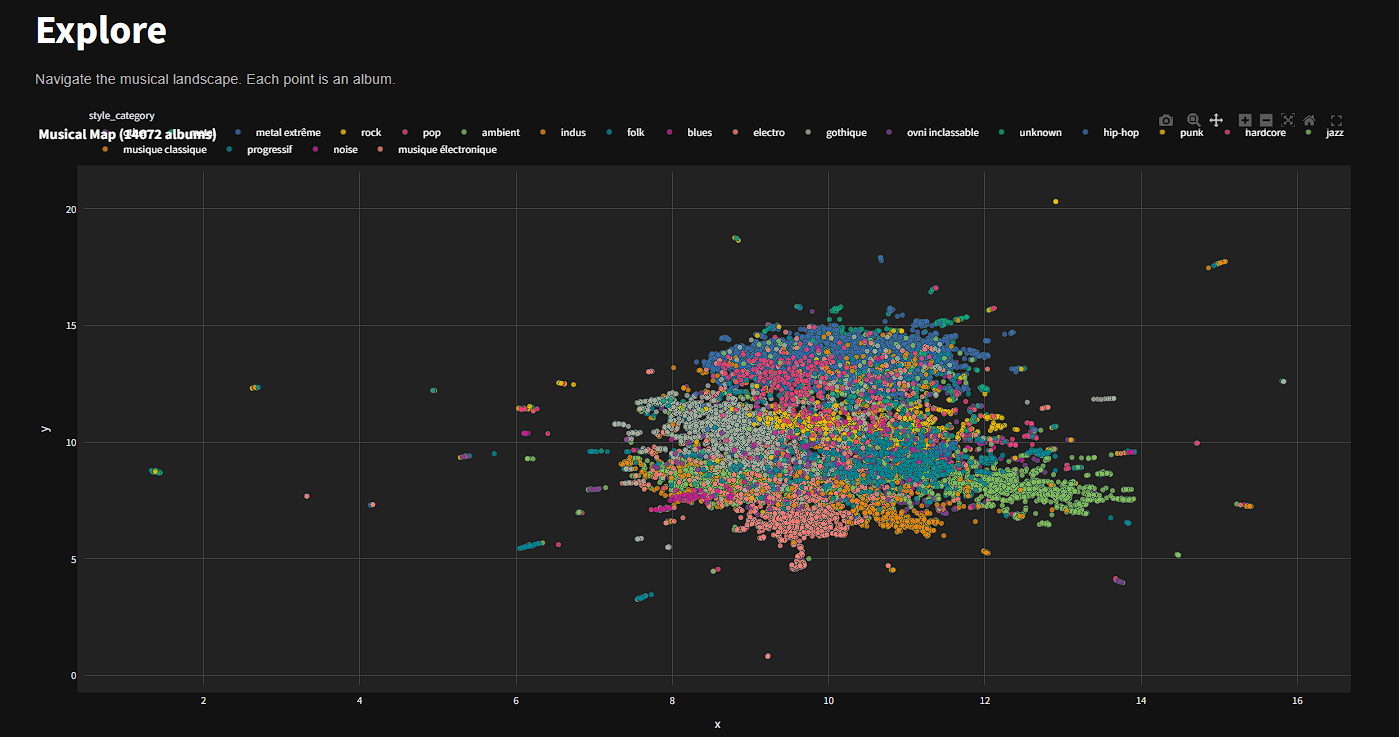Click the Zoom out minus icon
1399x737 pixels.
click(1266, 120)
